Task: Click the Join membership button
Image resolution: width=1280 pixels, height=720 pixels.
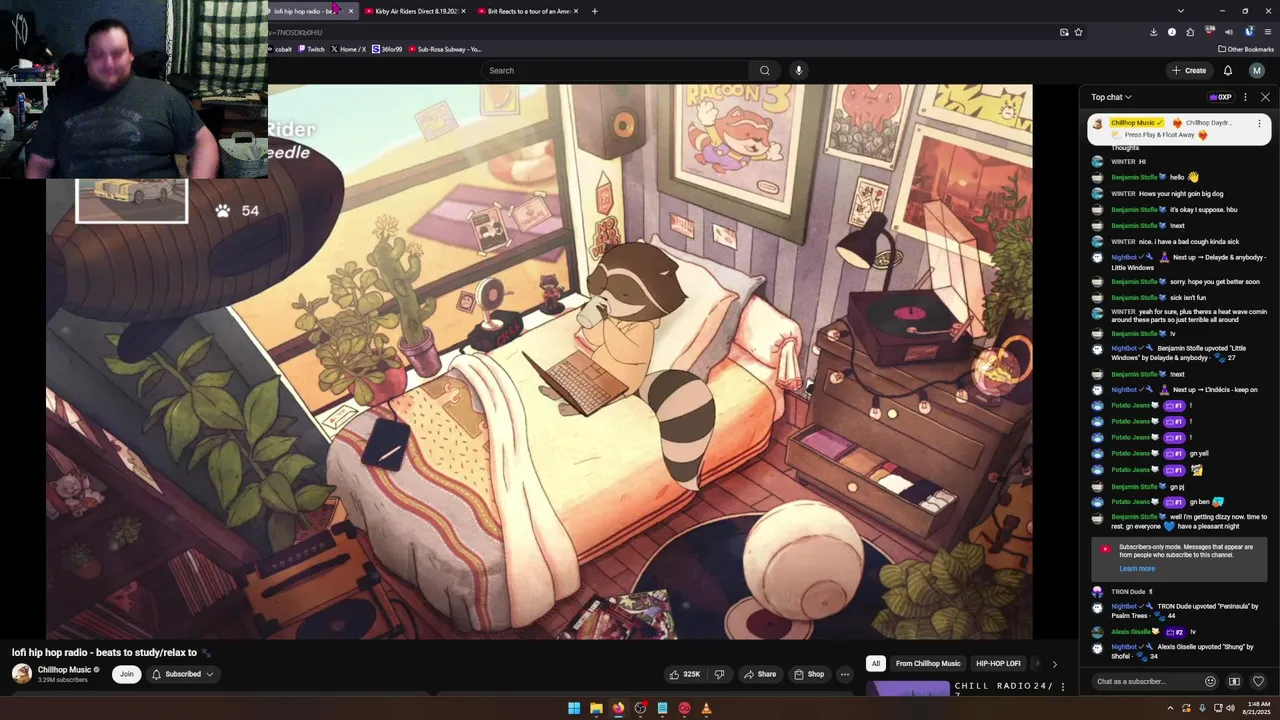Action: tap(126, 674)
